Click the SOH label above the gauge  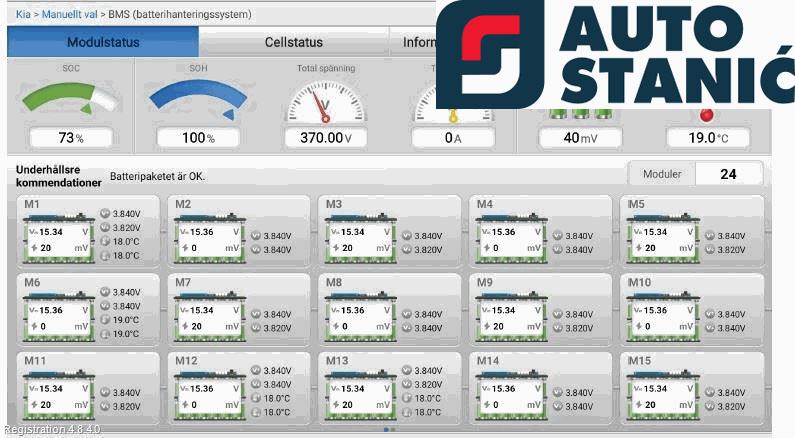(198, 68)
